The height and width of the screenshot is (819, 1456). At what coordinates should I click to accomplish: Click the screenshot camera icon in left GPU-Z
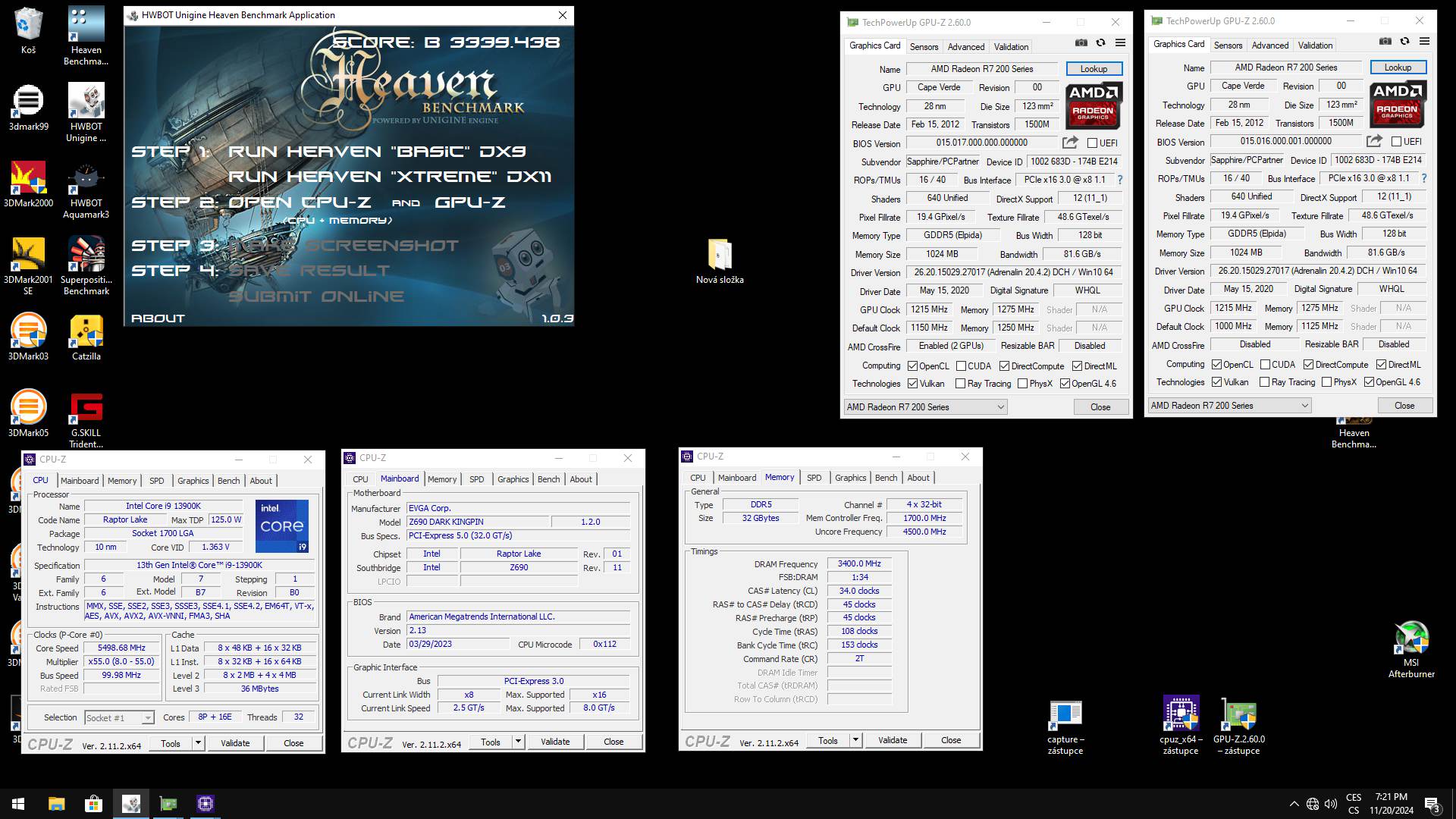(x=1081, y=43)
